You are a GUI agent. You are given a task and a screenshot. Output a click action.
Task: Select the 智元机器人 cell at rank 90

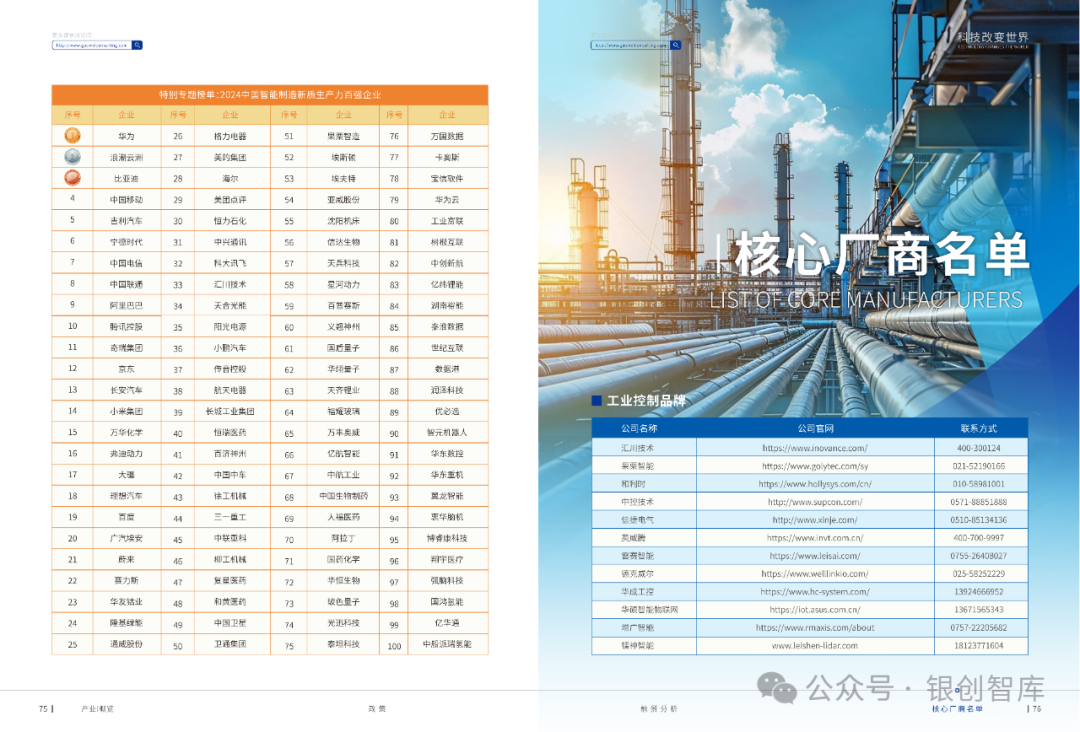coord(447,432)
